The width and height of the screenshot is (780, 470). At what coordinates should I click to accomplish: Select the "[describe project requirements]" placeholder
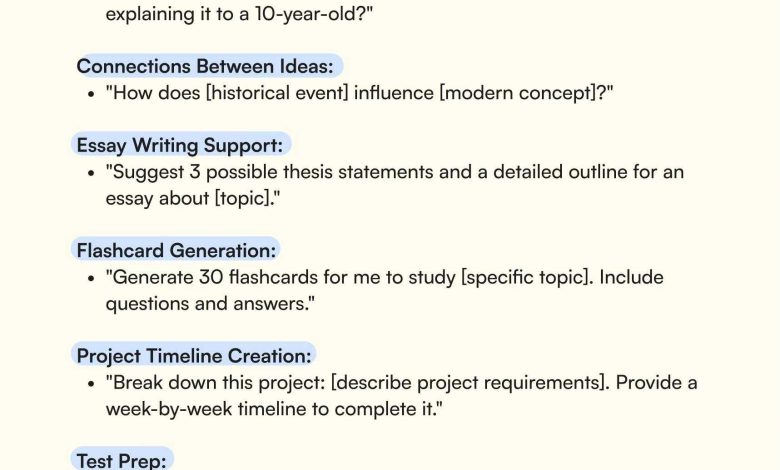click(x=451, y=383)
